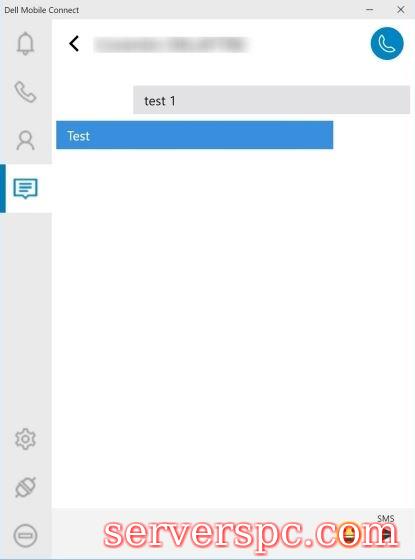Go back with the left arrow

point(74,44)
